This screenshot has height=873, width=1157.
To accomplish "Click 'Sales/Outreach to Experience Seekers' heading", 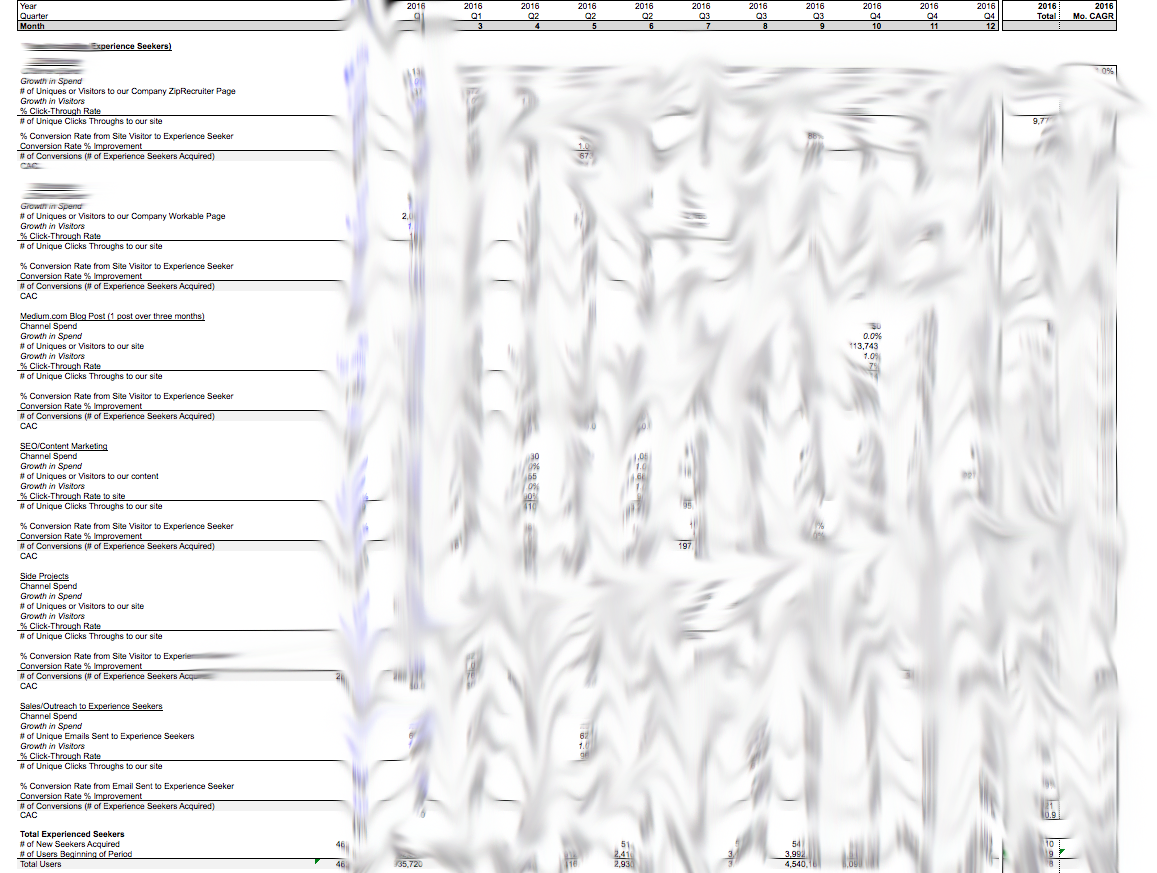I will 91,706.
